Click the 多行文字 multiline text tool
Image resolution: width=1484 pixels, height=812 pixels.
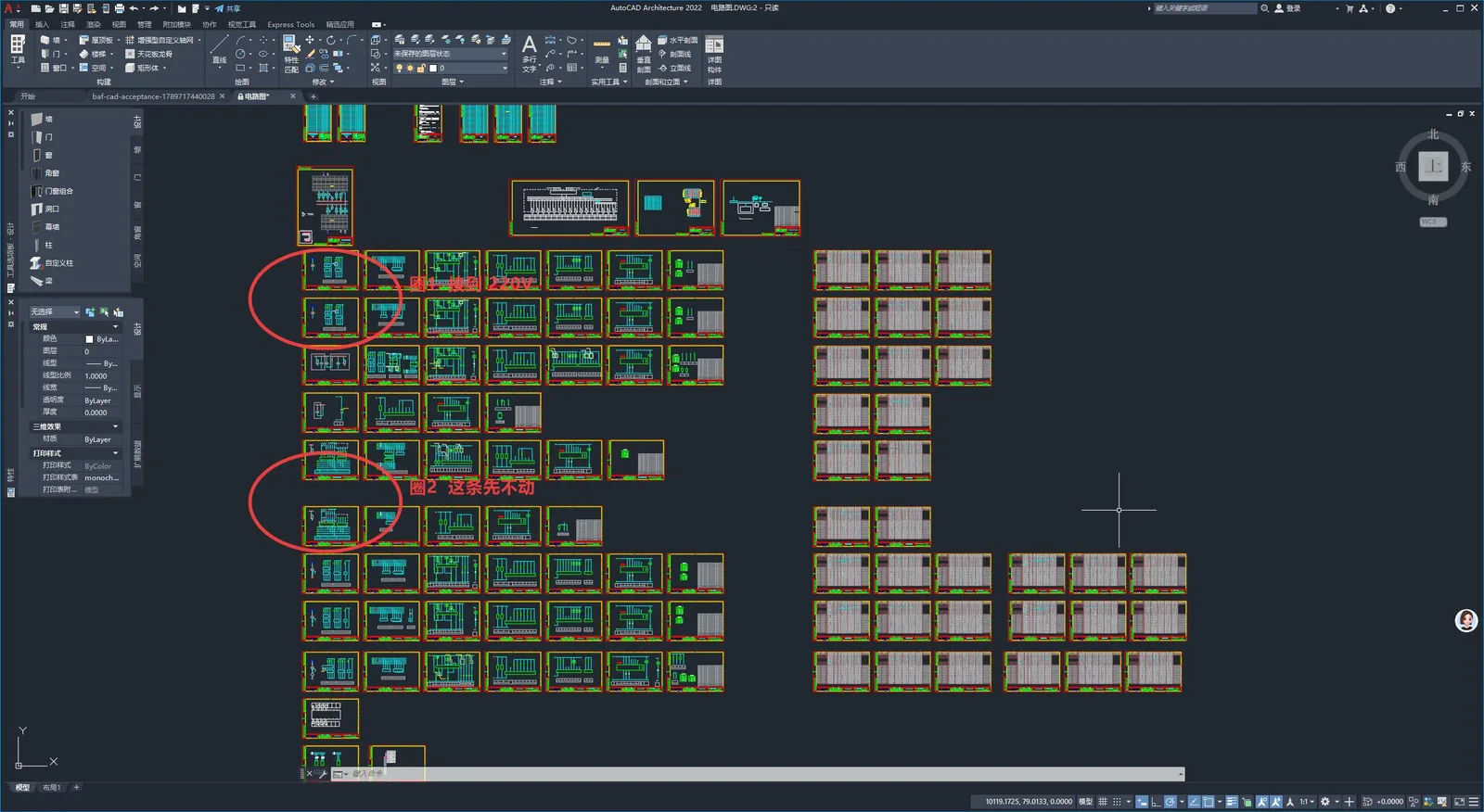529,53
